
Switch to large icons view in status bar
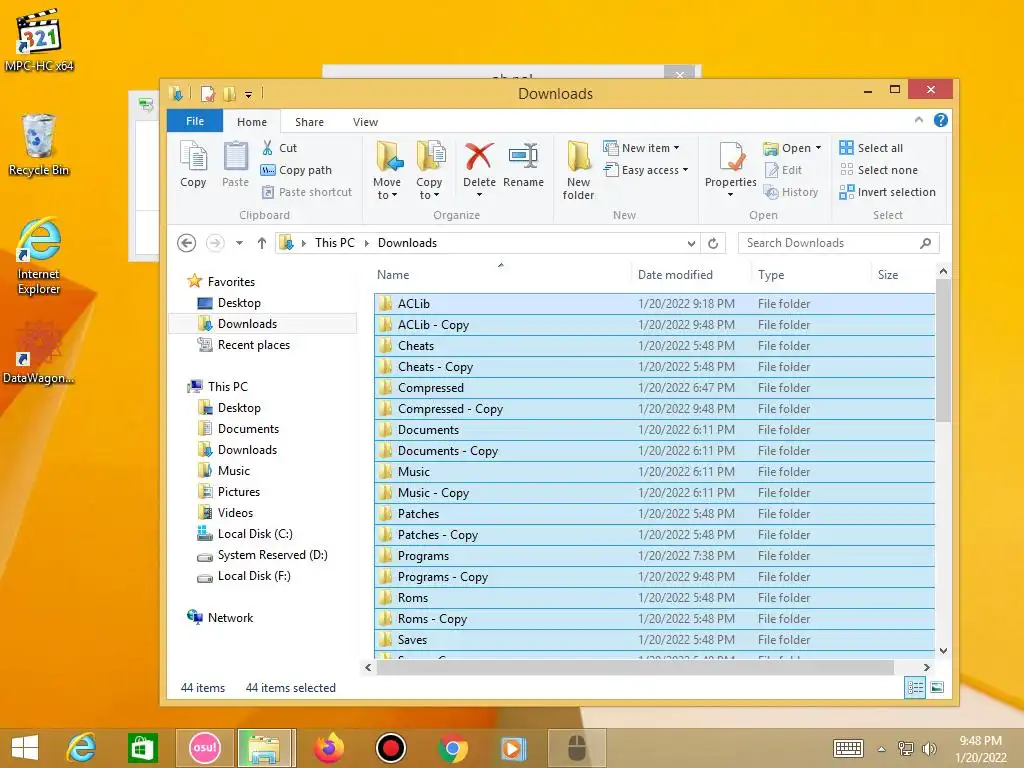click(x=936, y=687)
